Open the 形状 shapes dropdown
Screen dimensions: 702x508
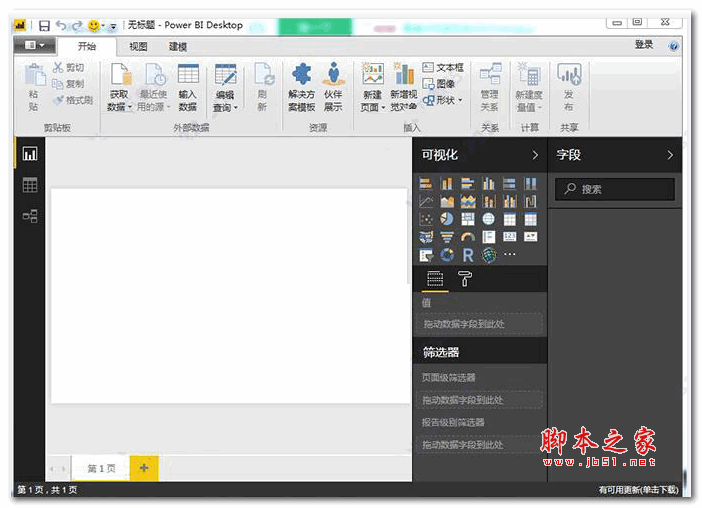[x=446, y=100]
